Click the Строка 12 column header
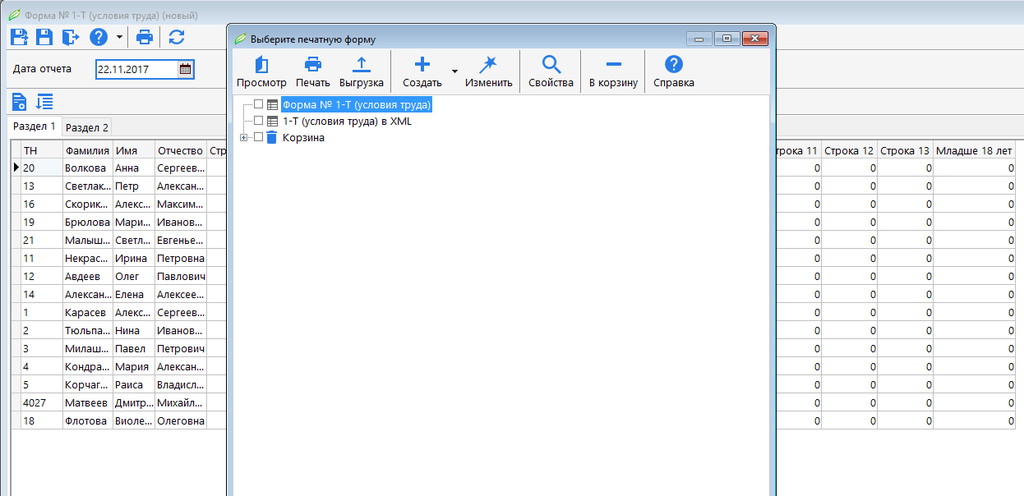 (849, 151)
